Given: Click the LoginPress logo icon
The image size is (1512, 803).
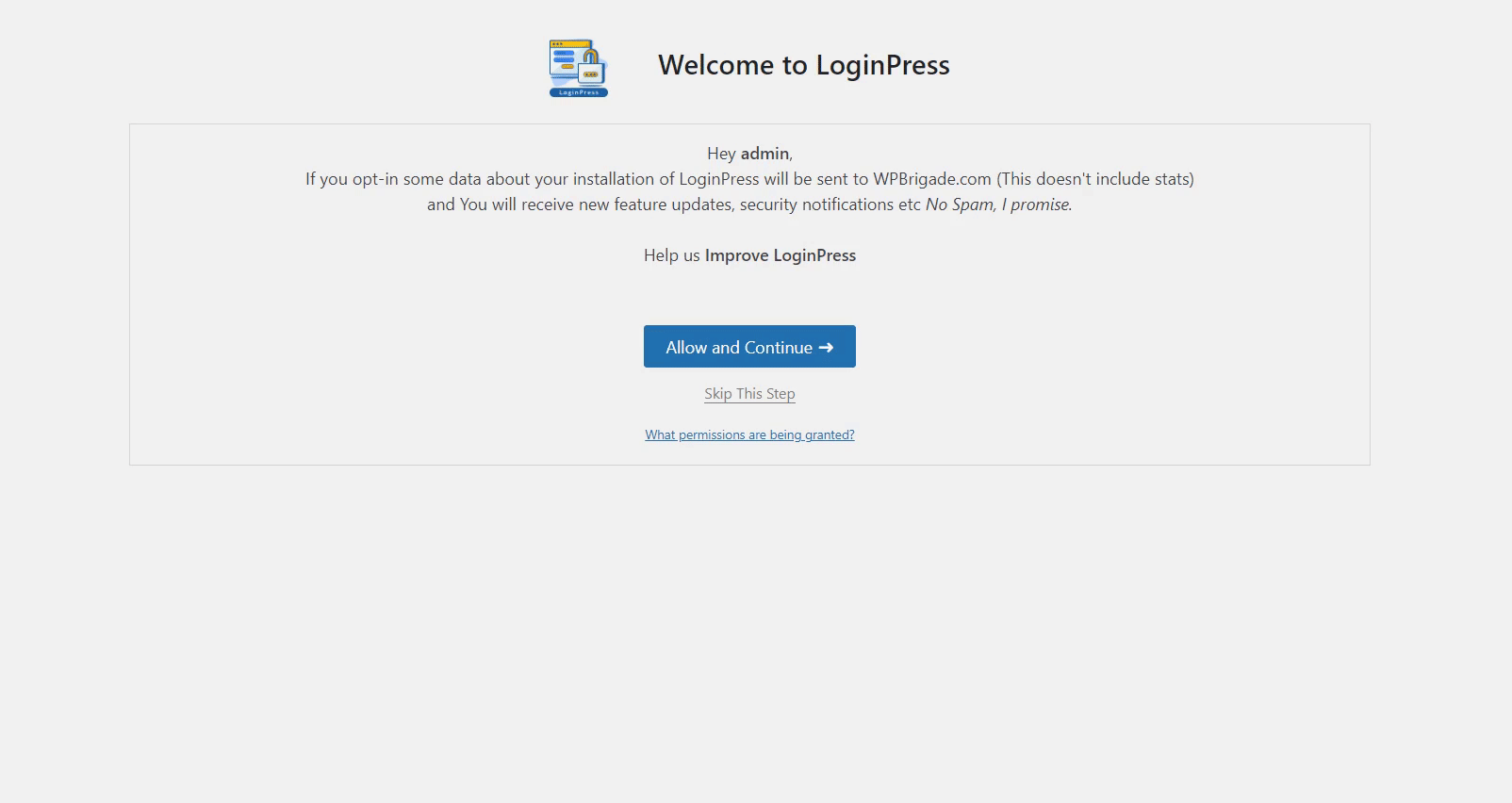Looking at the screenshot, I should tap(579, 68).
